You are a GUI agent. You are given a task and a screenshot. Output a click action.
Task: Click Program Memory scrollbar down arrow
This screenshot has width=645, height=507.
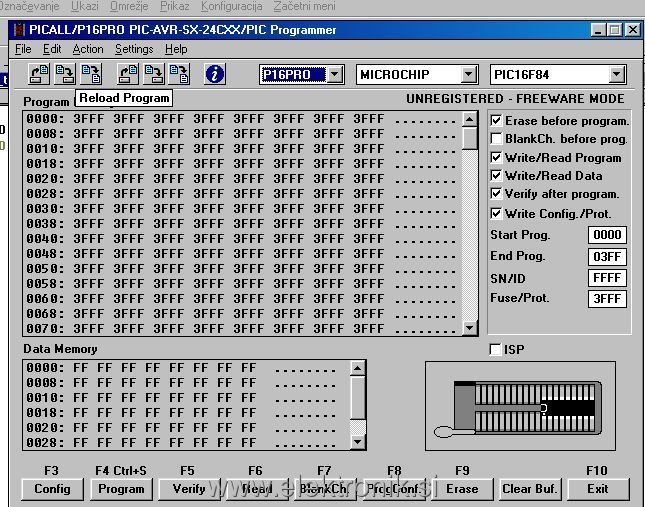pos(469,328)
